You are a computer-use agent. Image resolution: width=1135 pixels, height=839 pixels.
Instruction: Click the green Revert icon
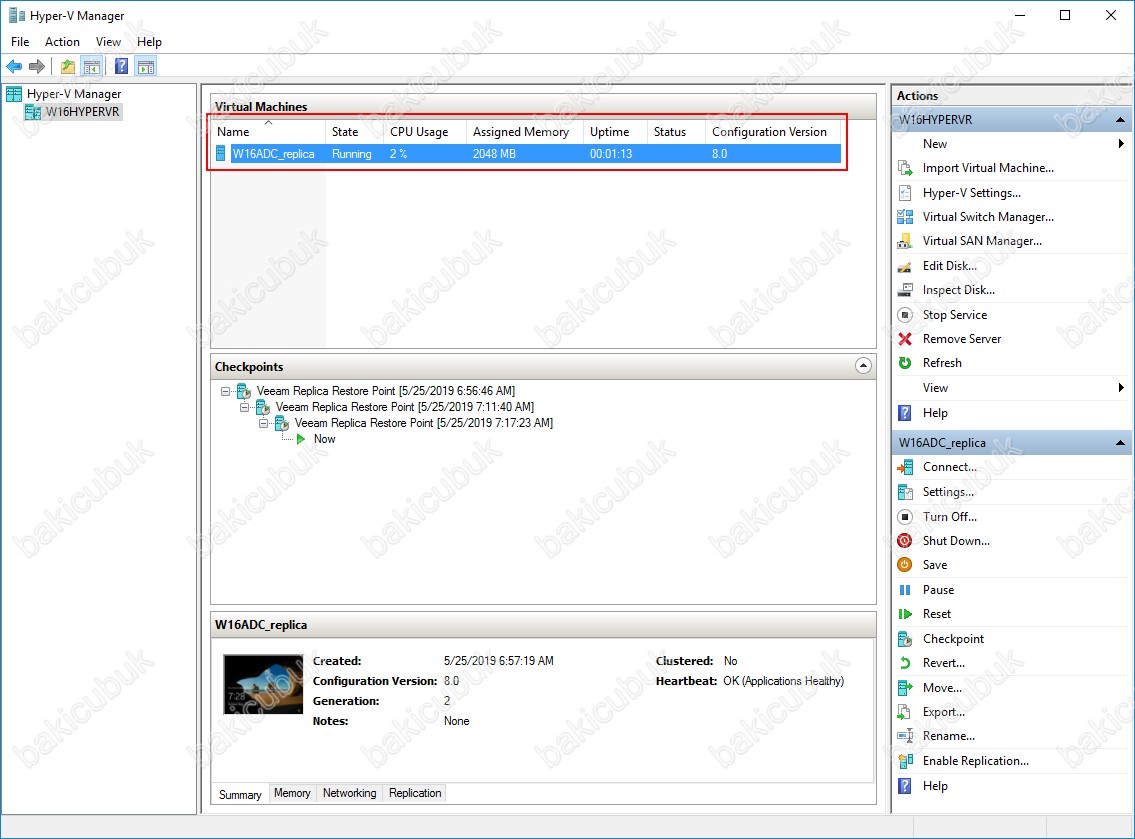pyautogui.click(x=905, y=663)
